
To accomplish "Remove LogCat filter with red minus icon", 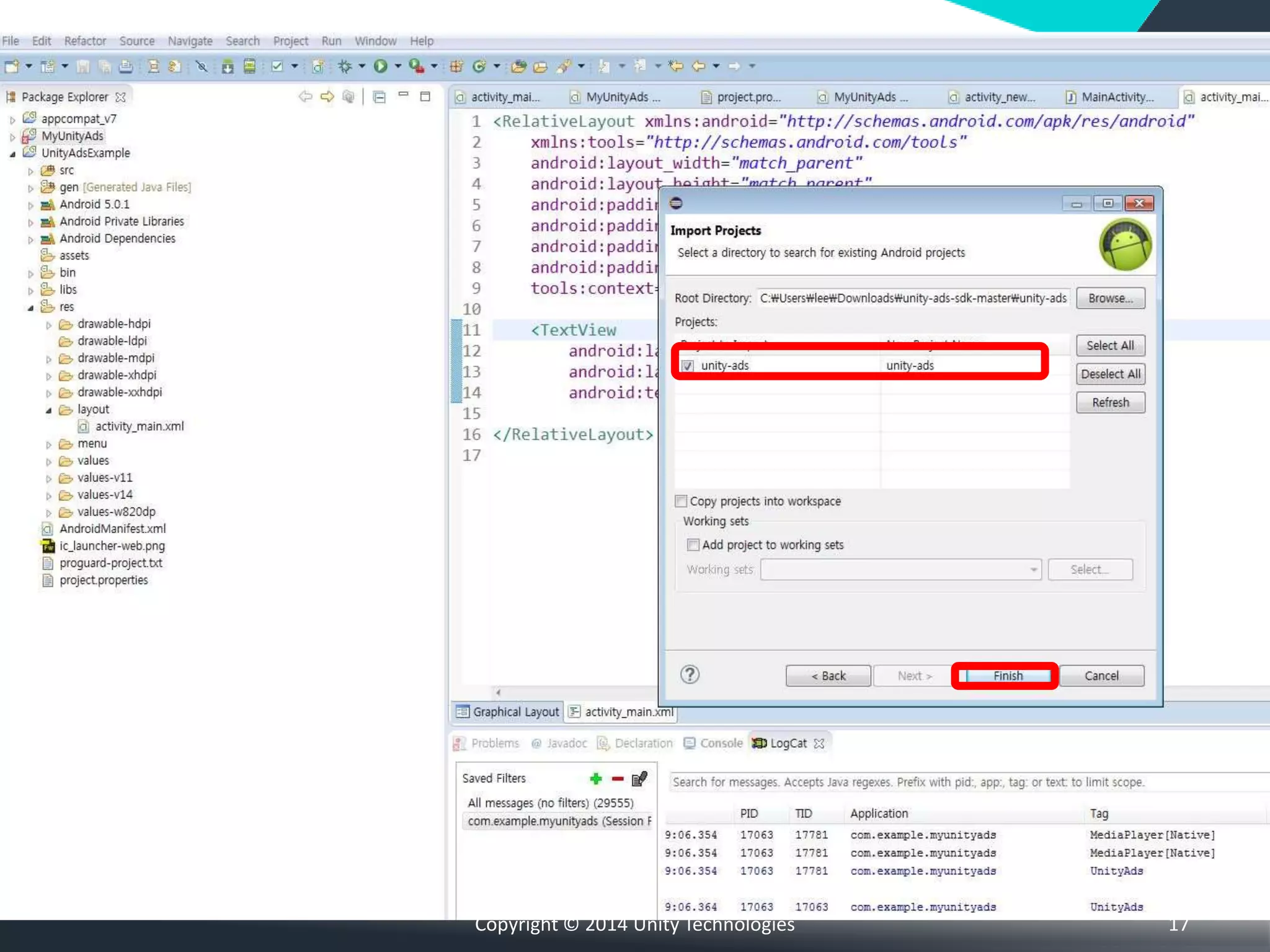I will [x=618, y=778].
